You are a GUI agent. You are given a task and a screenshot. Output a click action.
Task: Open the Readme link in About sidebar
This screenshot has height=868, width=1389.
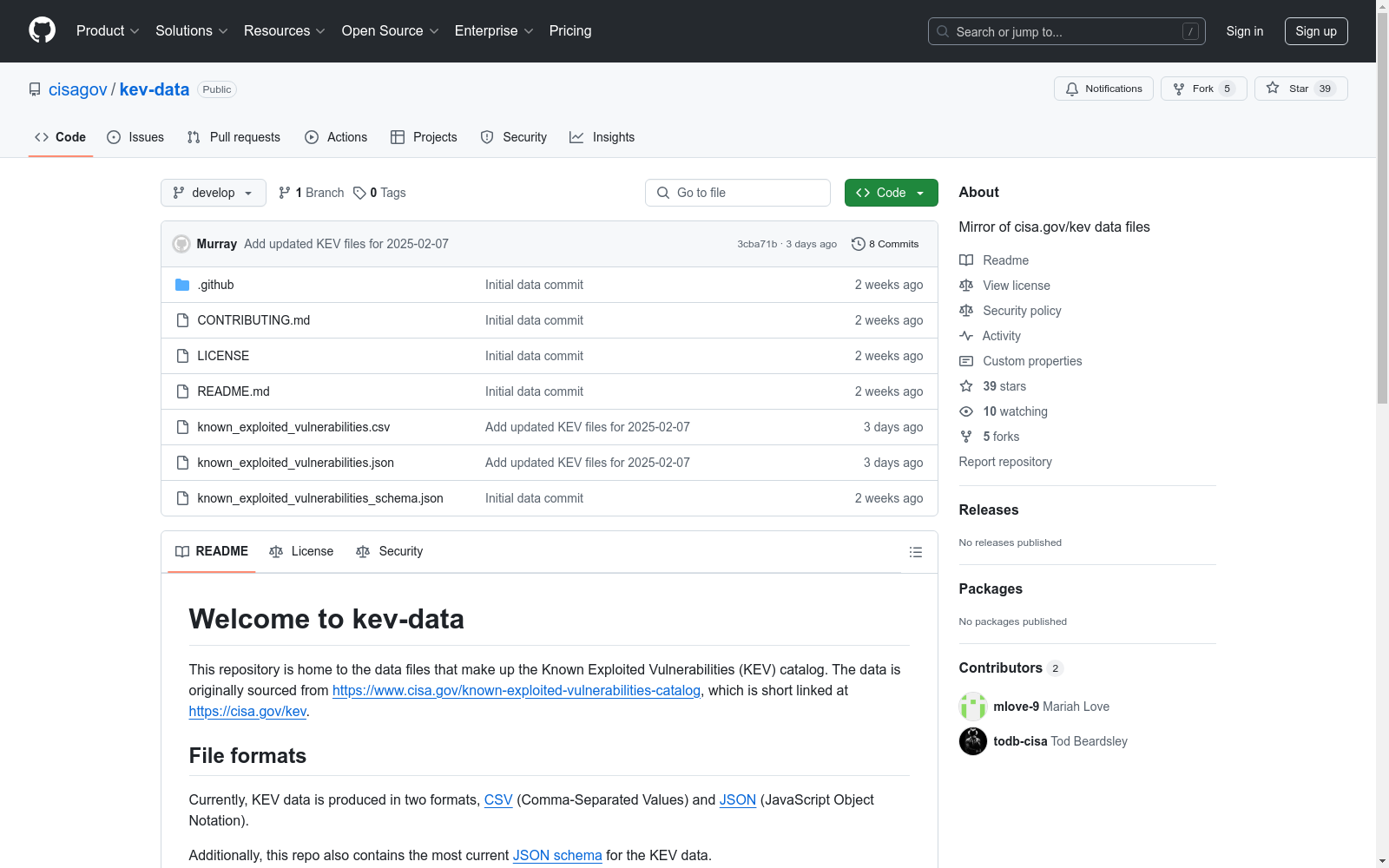pyautogui.click(x=994, y=260)
